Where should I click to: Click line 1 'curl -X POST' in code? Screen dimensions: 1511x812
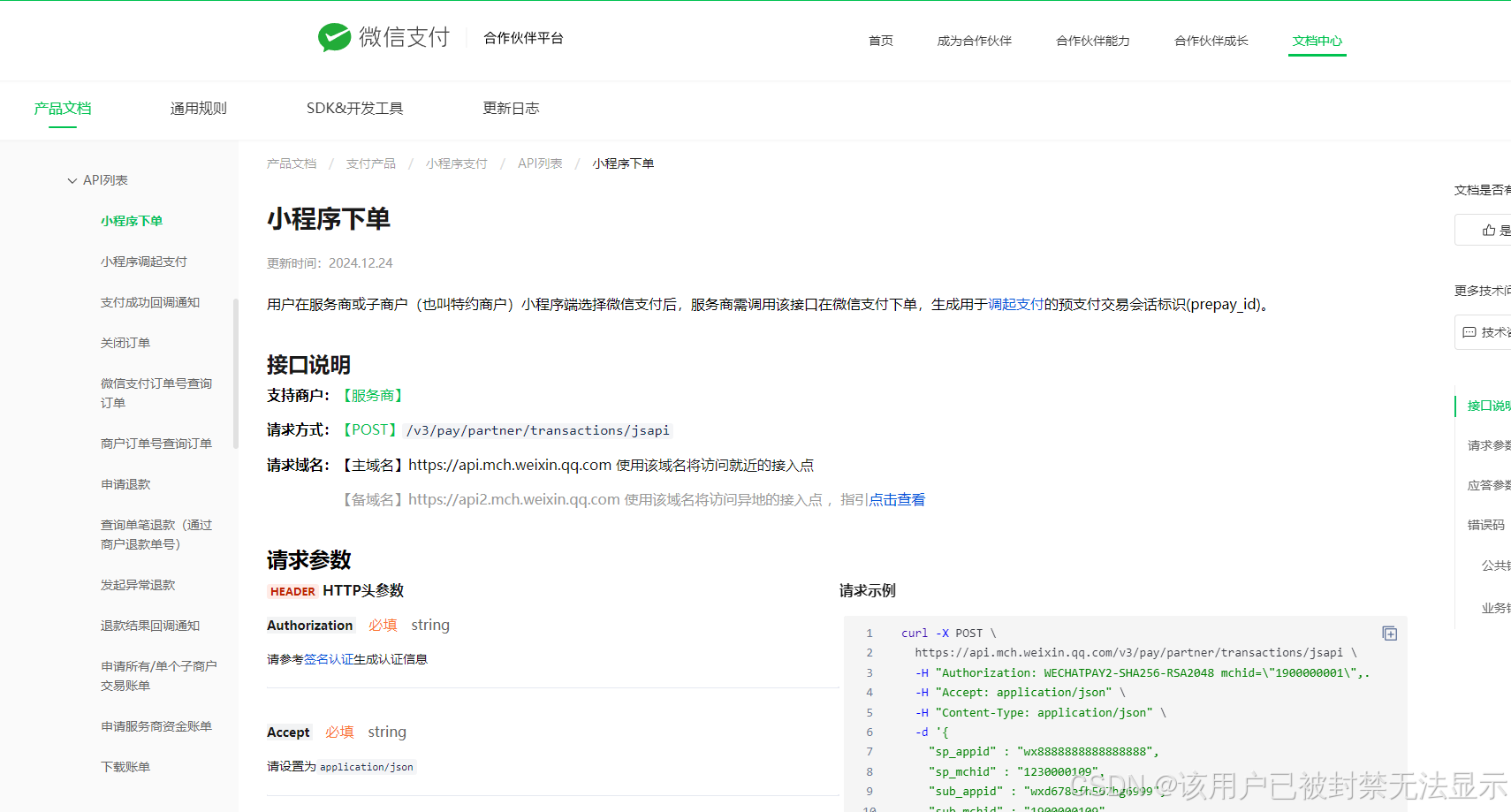[948, 634]
